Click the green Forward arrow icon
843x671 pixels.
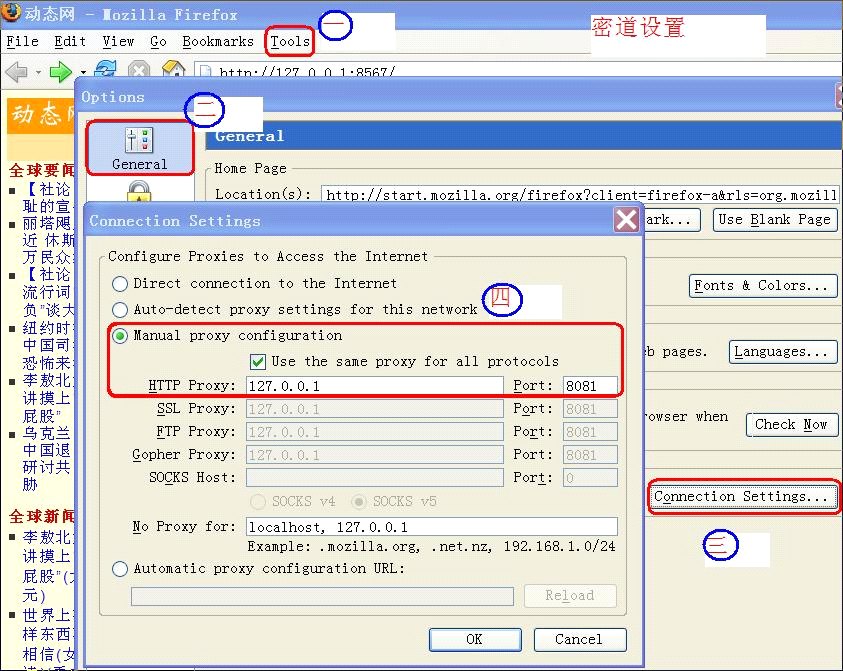coord(60,72)
